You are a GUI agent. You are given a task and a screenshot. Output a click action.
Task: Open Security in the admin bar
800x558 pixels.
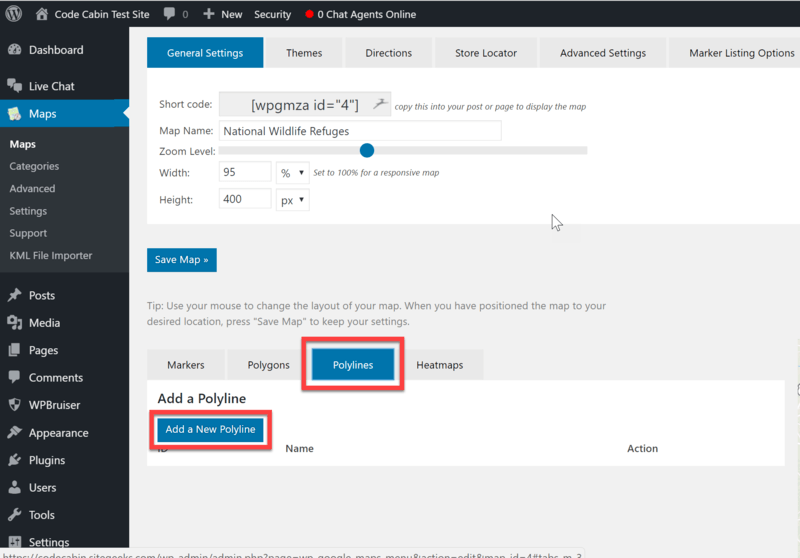[x=272, y=14]
